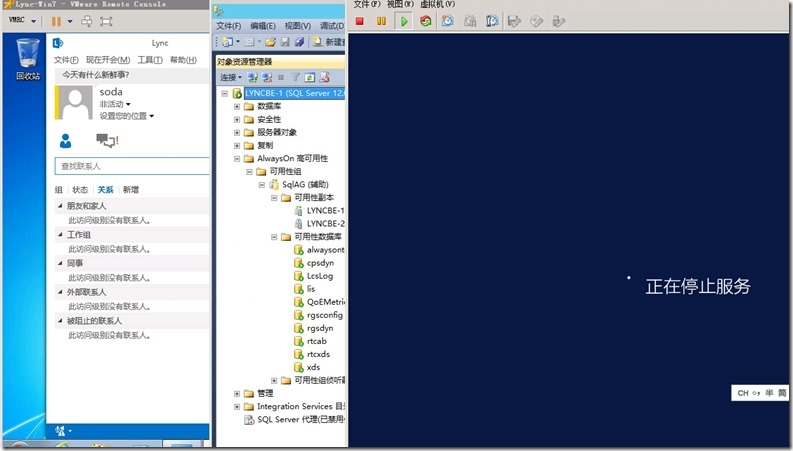Click the revert snapshot icon
Screen dimensions: 793x451
(x=470, y=21)
